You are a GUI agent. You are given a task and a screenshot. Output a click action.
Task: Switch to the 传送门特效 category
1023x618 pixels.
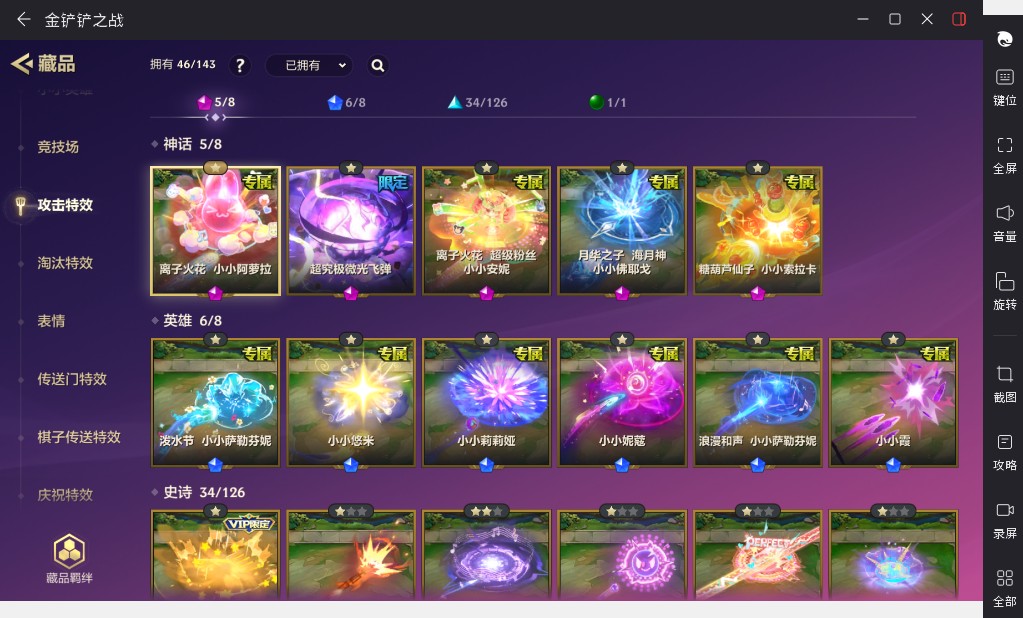point(72,379)
